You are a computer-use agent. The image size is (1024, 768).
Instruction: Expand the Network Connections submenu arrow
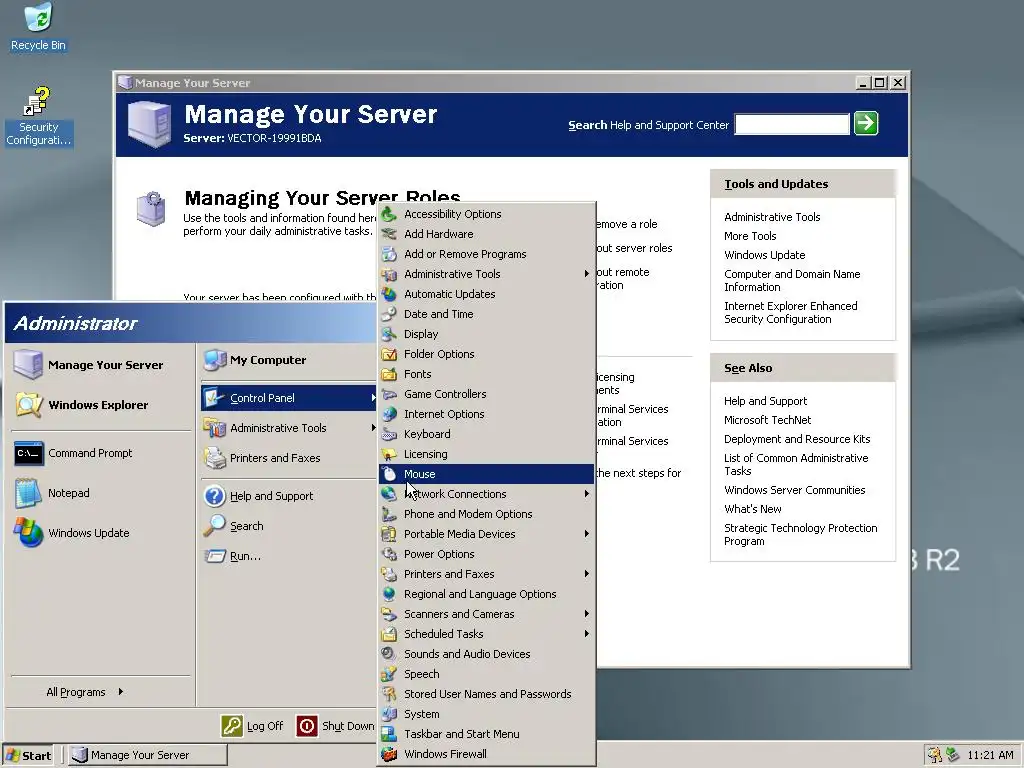586,494
